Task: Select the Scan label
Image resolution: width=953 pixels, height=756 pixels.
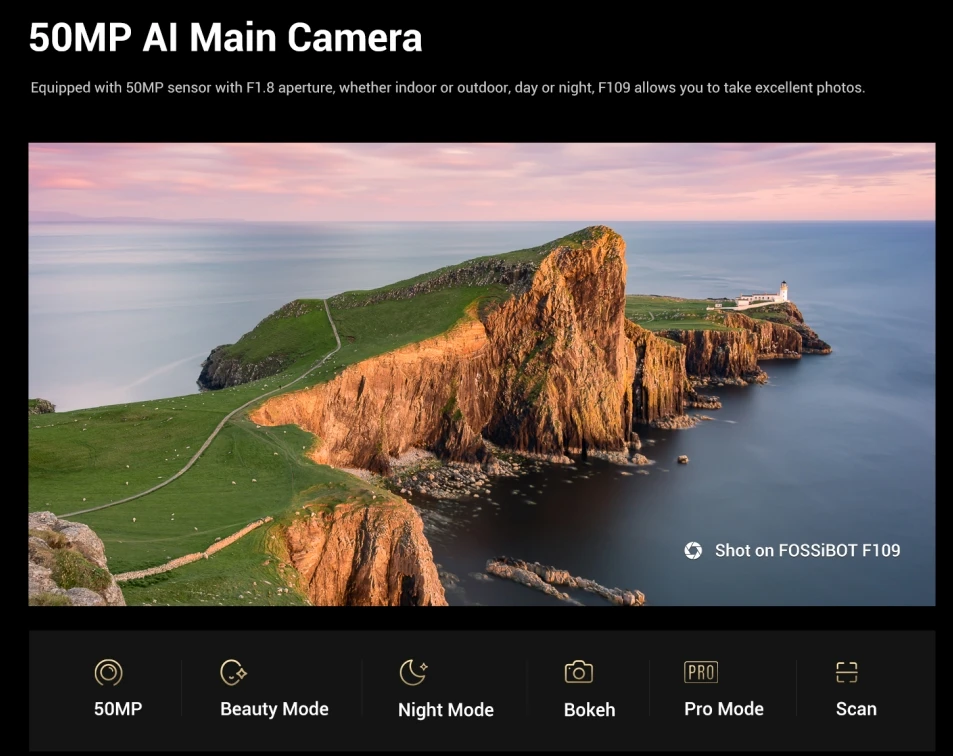Action: point(856,709)
